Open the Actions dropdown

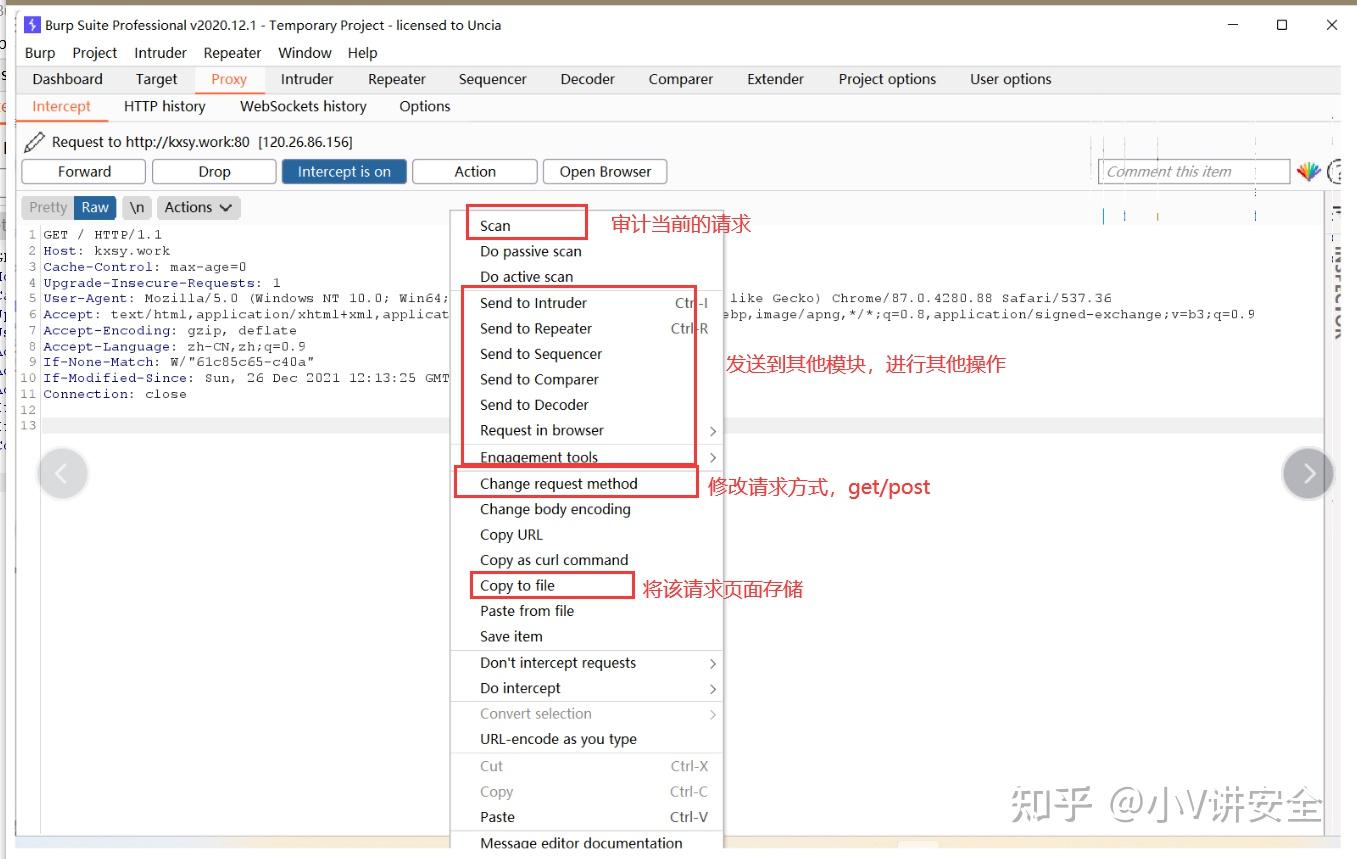[x=198, y=207]
